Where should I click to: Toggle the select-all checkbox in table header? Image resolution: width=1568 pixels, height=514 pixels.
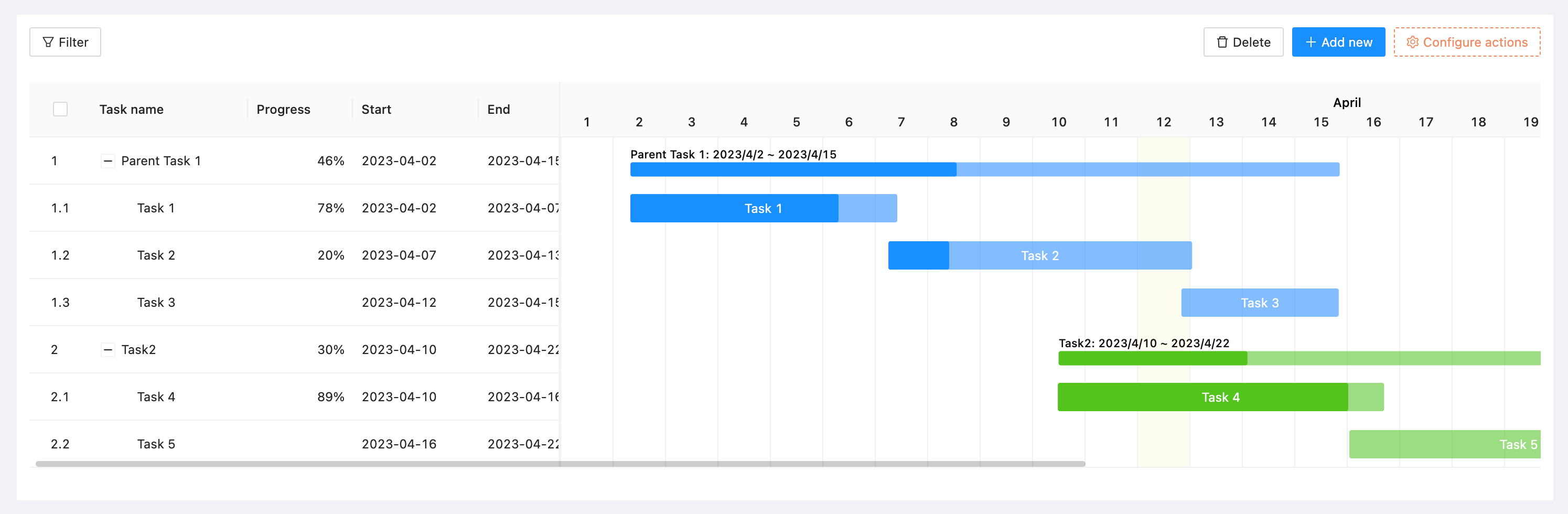pos(60,109)
